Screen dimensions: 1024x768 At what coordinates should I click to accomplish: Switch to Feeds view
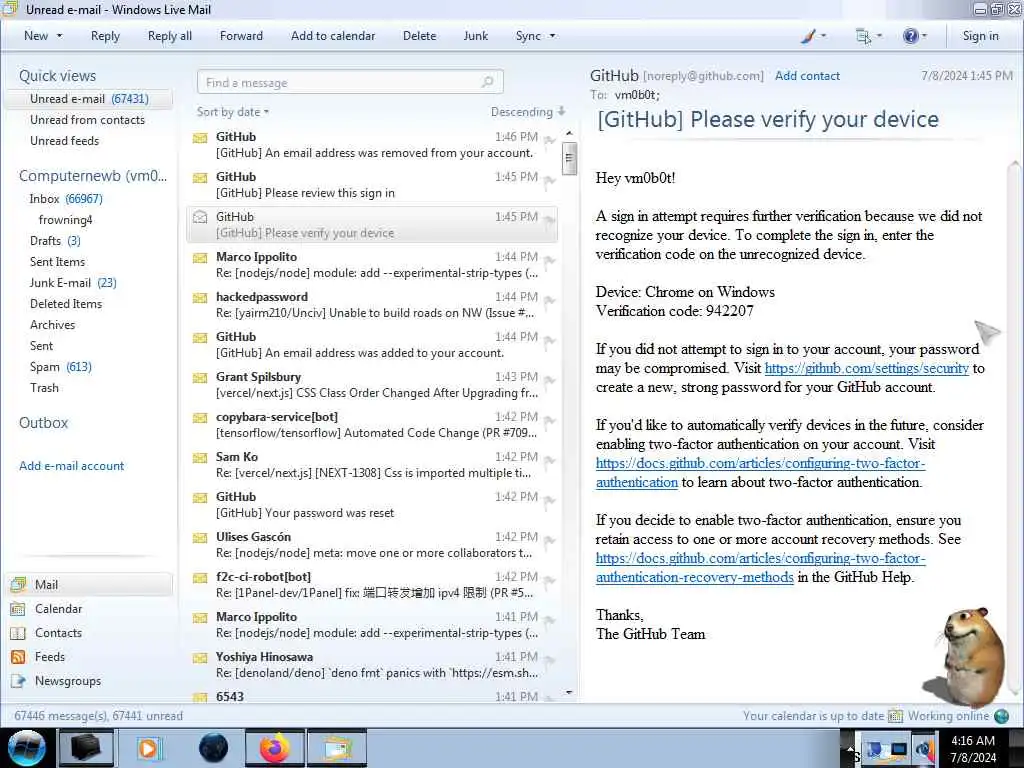pyautogui.click(x=50, y=656)
